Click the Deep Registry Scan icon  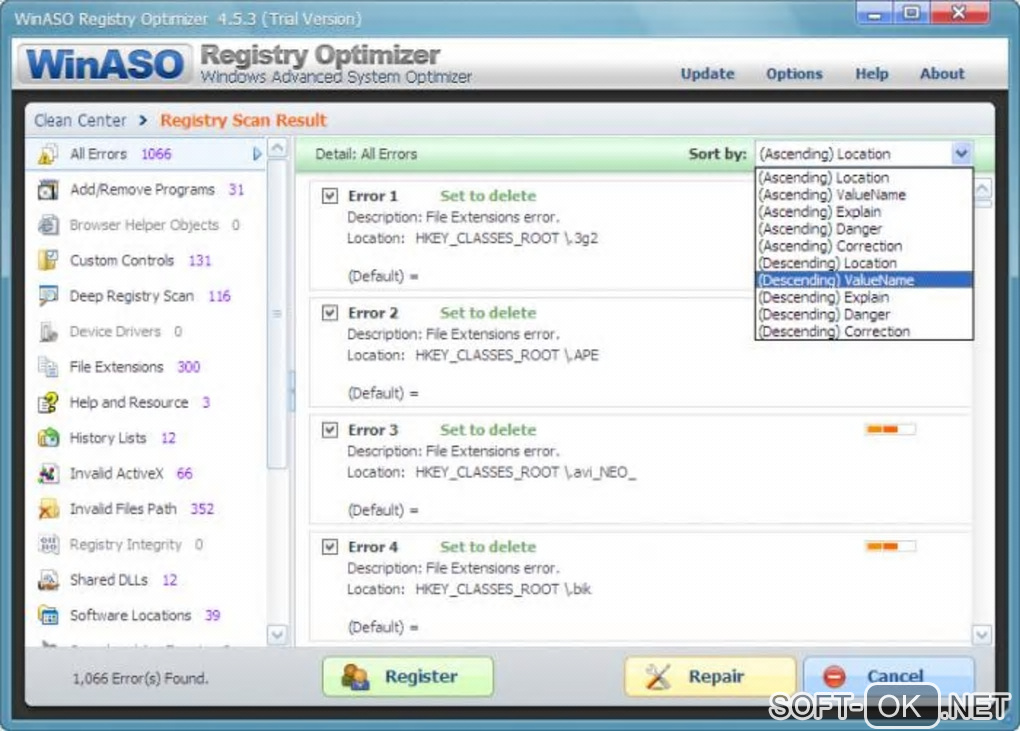pos(48,296)
